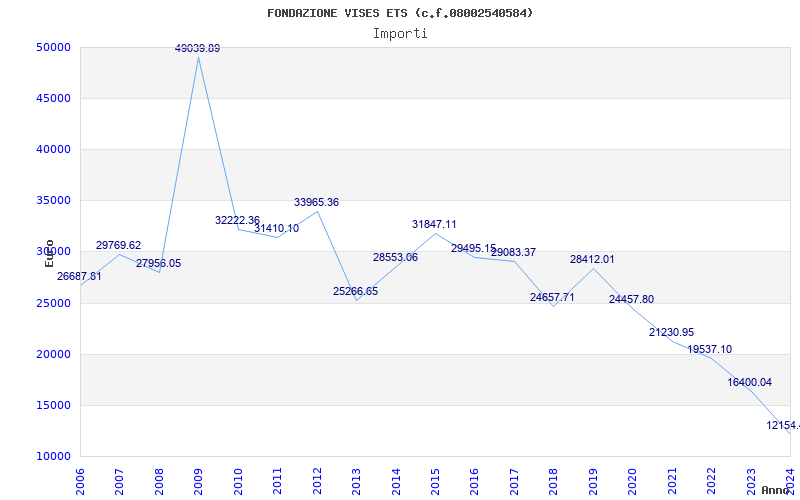Click data label 29495.15

coord(473,248)
